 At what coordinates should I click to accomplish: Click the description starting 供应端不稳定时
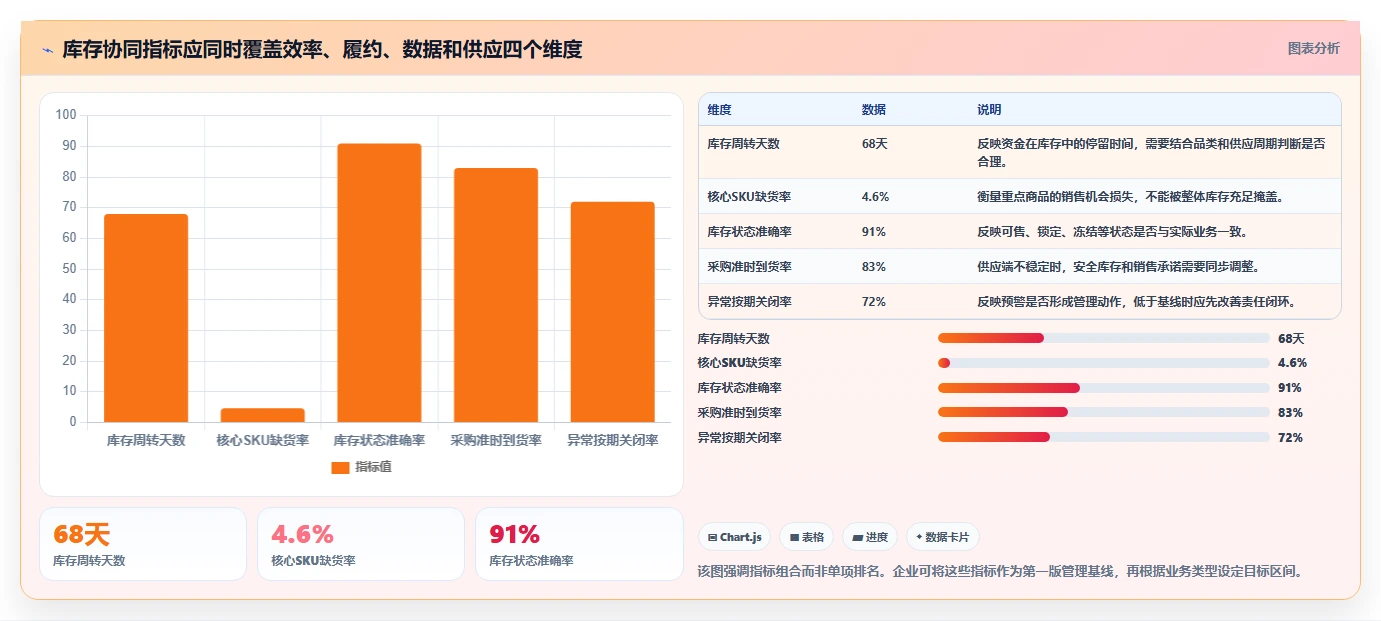coord(1118,267)
